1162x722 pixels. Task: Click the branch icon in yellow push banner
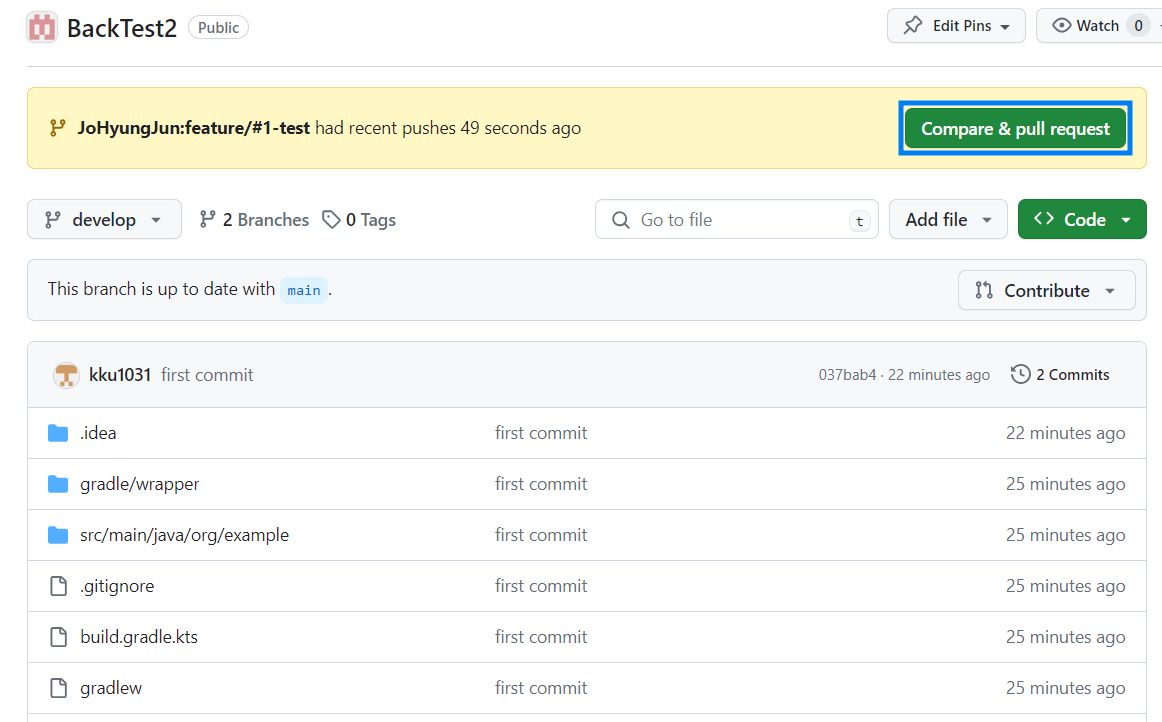click(x=57, y=127)
